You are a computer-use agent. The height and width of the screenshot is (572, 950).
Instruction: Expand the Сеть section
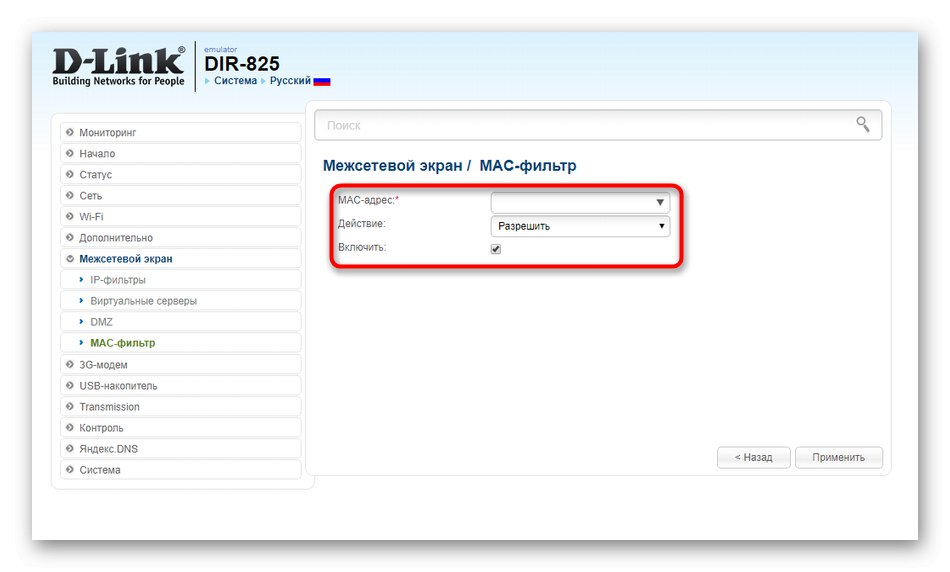(181, 196)
